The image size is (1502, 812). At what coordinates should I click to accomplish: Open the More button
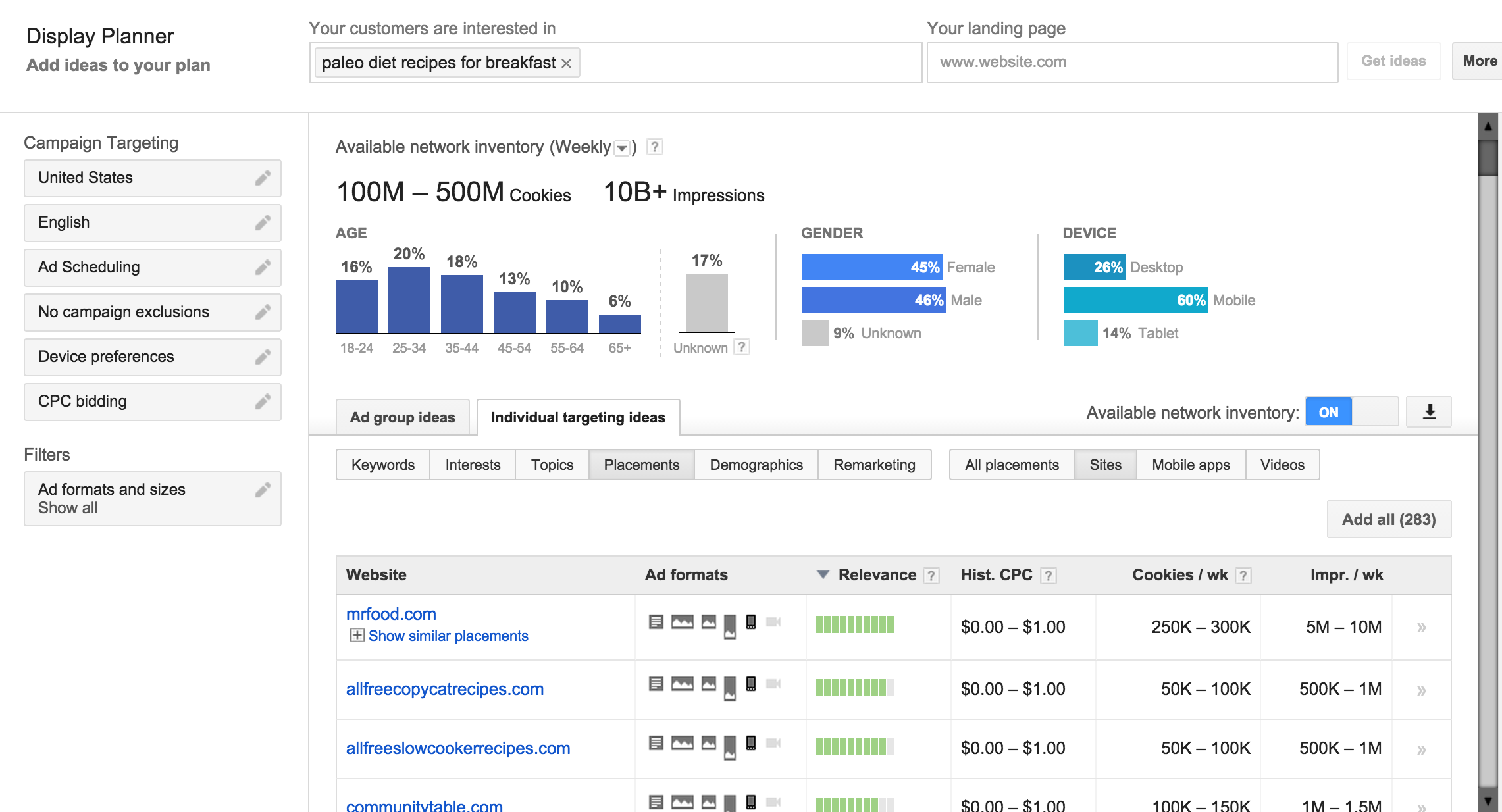tap(1478, 61)
